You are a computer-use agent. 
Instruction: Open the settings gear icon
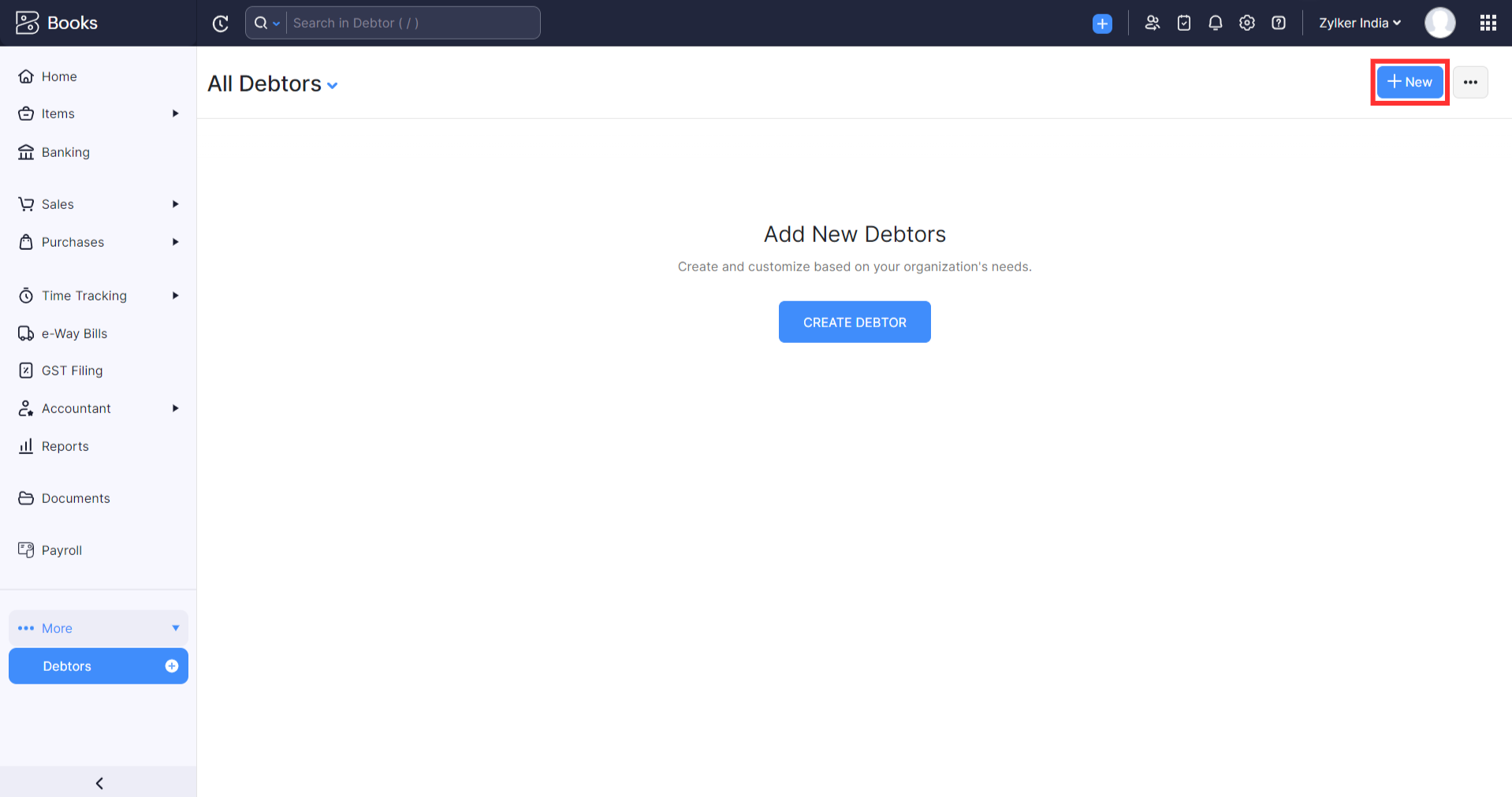pyautogui.click(x=1246, y=23)
